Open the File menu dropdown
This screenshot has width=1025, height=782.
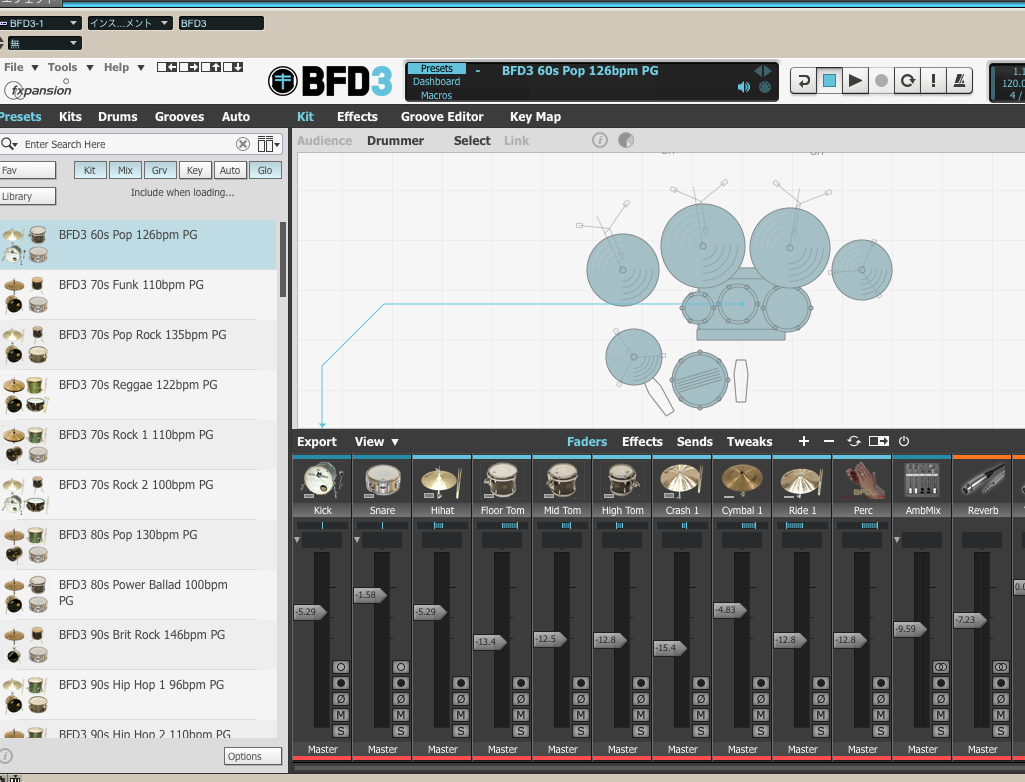click(21, 67)
